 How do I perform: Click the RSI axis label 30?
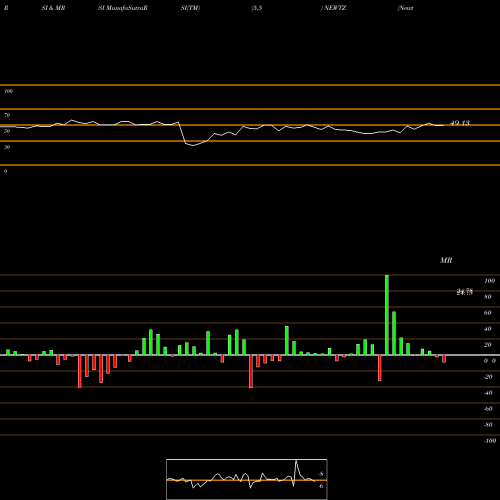[7, 147]
